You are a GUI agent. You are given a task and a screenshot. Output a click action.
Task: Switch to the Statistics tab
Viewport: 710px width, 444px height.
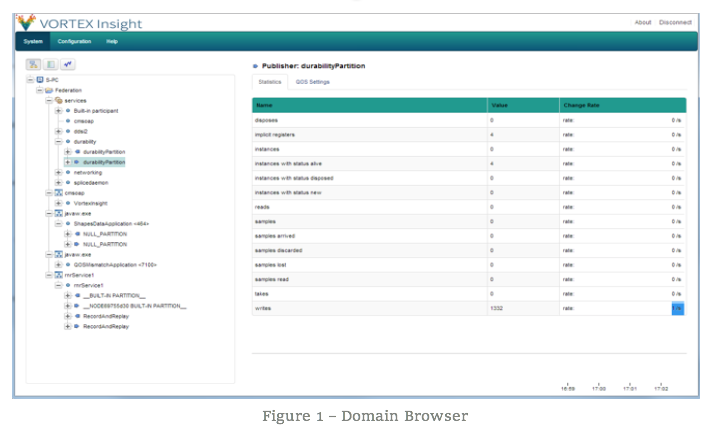click(270, 82)
